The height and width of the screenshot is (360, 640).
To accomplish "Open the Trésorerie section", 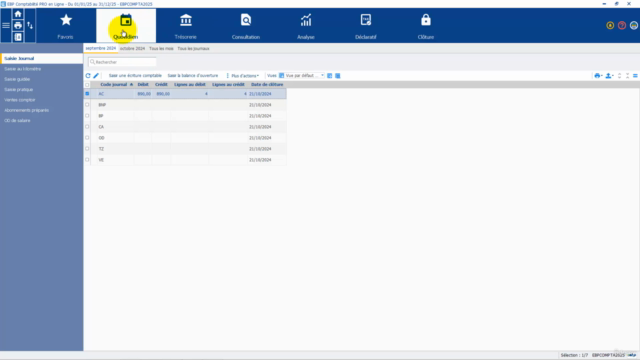I will [186, 26].
